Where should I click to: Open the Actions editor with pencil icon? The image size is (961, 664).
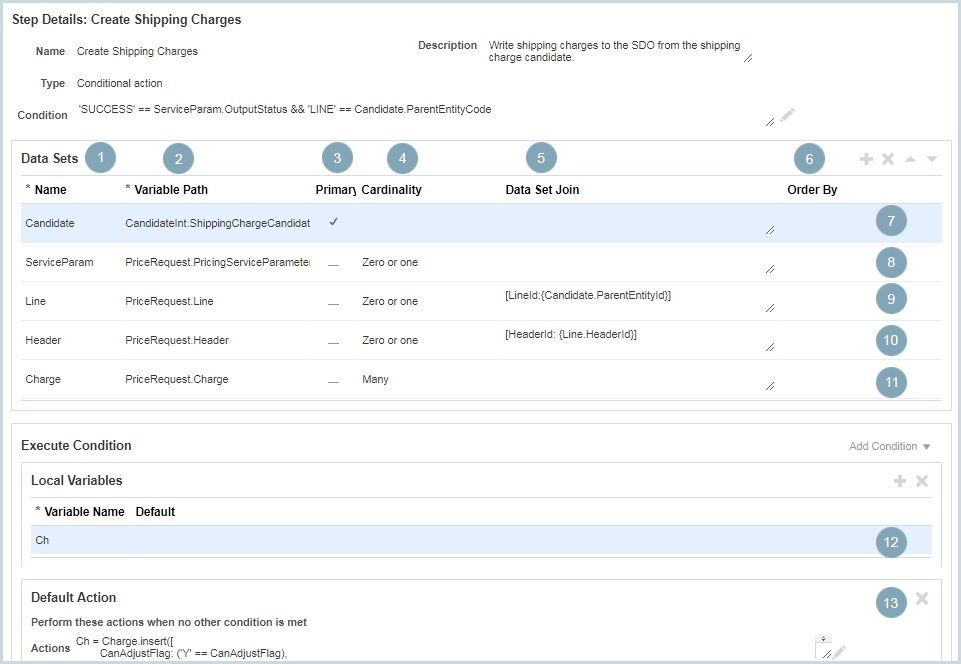pyautogui.click(x=840, y=652)
